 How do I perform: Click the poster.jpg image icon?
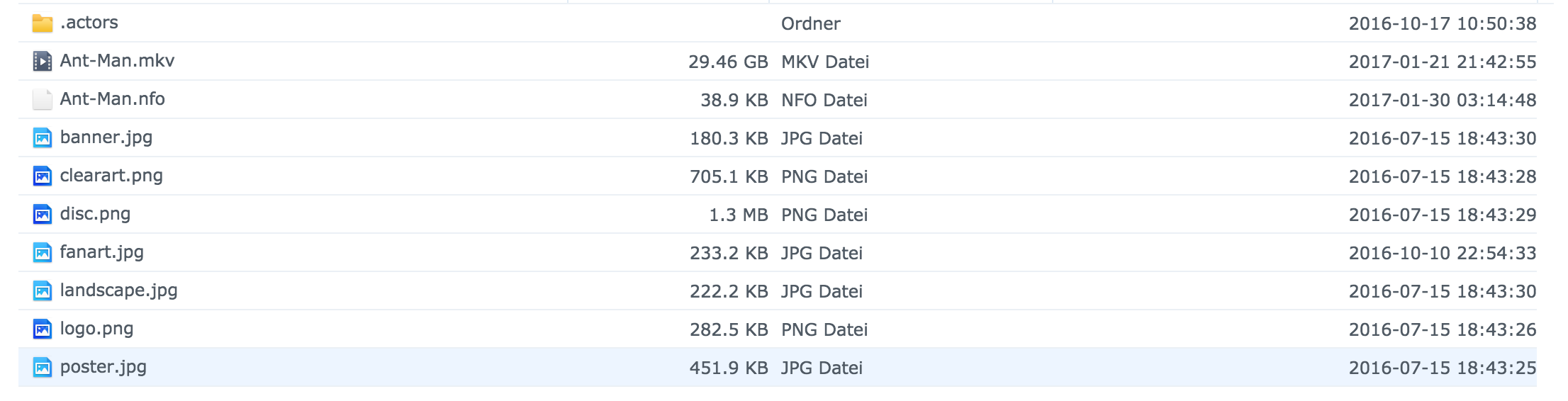click(43, 368)
